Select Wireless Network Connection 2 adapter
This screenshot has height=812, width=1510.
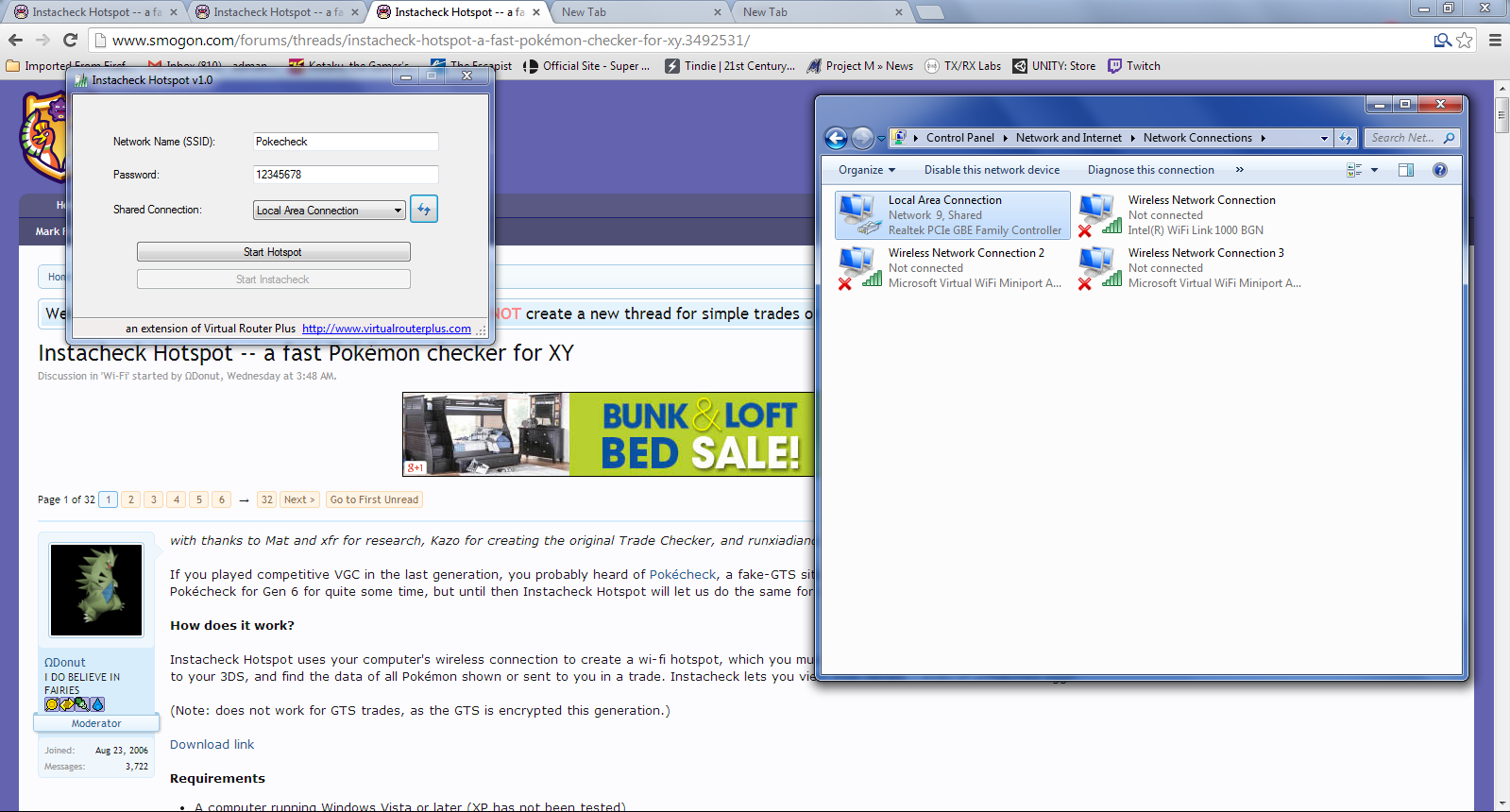pyautogui.click(x=953, y=268)
